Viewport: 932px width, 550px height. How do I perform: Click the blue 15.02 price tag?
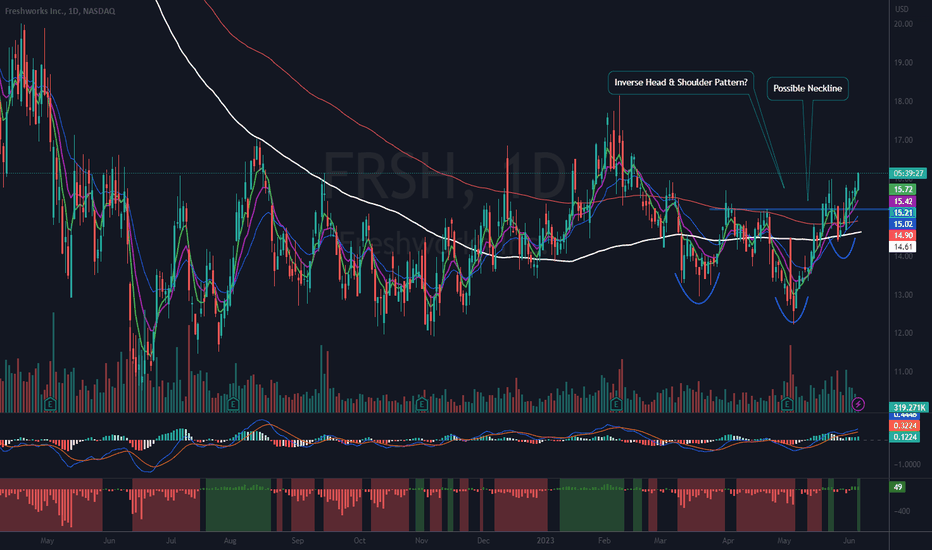pos(903,224)
